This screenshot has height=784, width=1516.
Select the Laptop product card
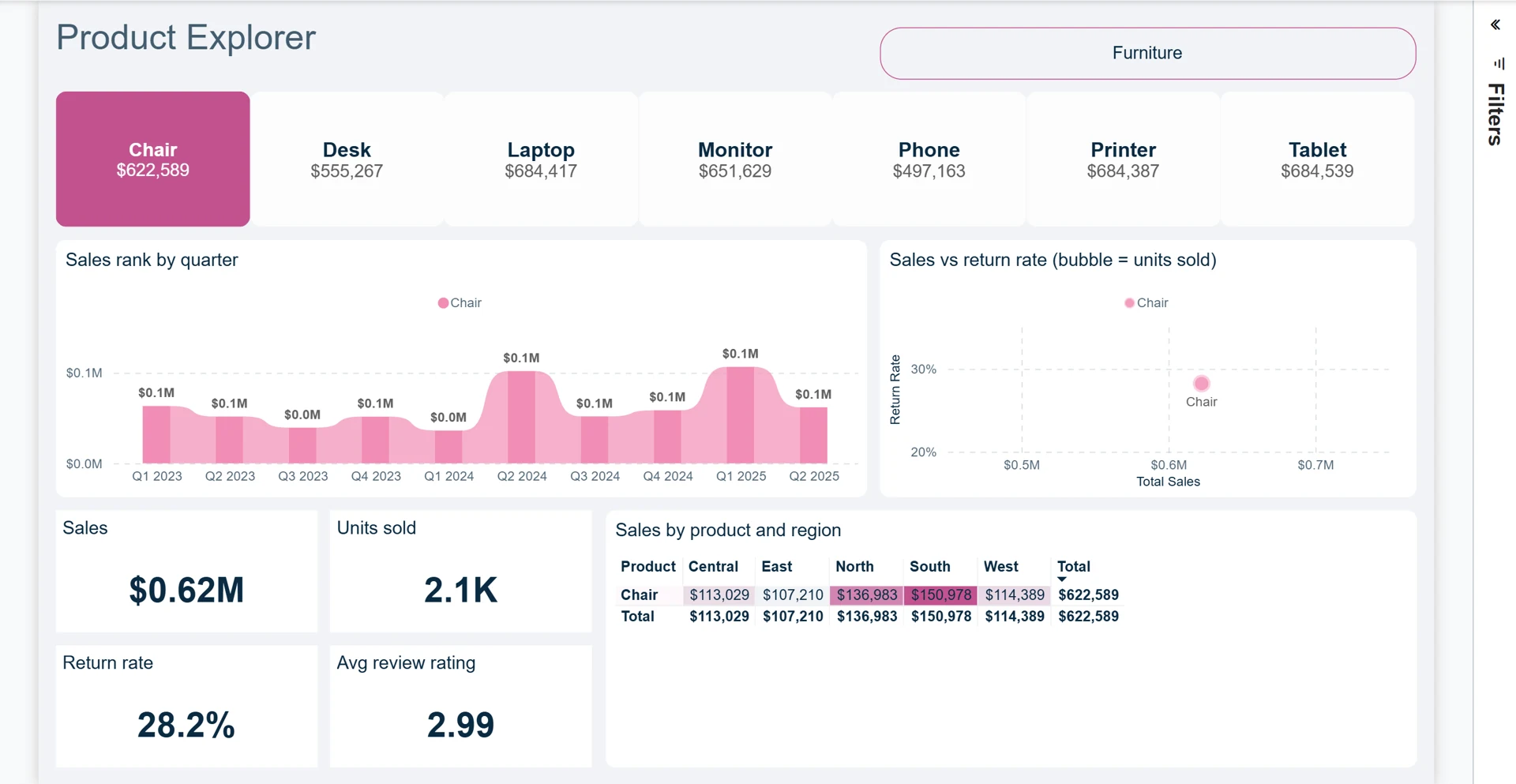(541, 159)
